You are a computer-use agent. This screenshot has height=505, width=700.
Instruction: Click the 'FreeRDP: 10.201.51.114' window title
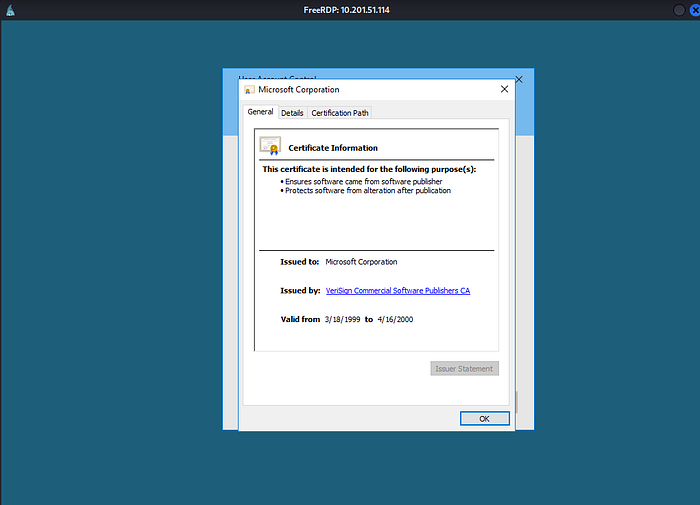click(346, 10)
